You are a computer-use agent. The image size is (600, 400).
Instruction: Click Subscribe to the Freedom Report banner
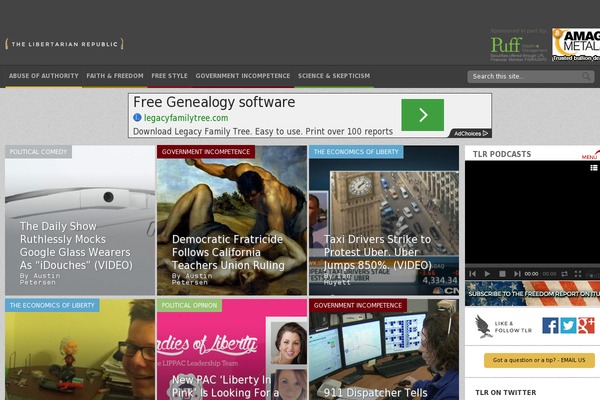[533, 294]
